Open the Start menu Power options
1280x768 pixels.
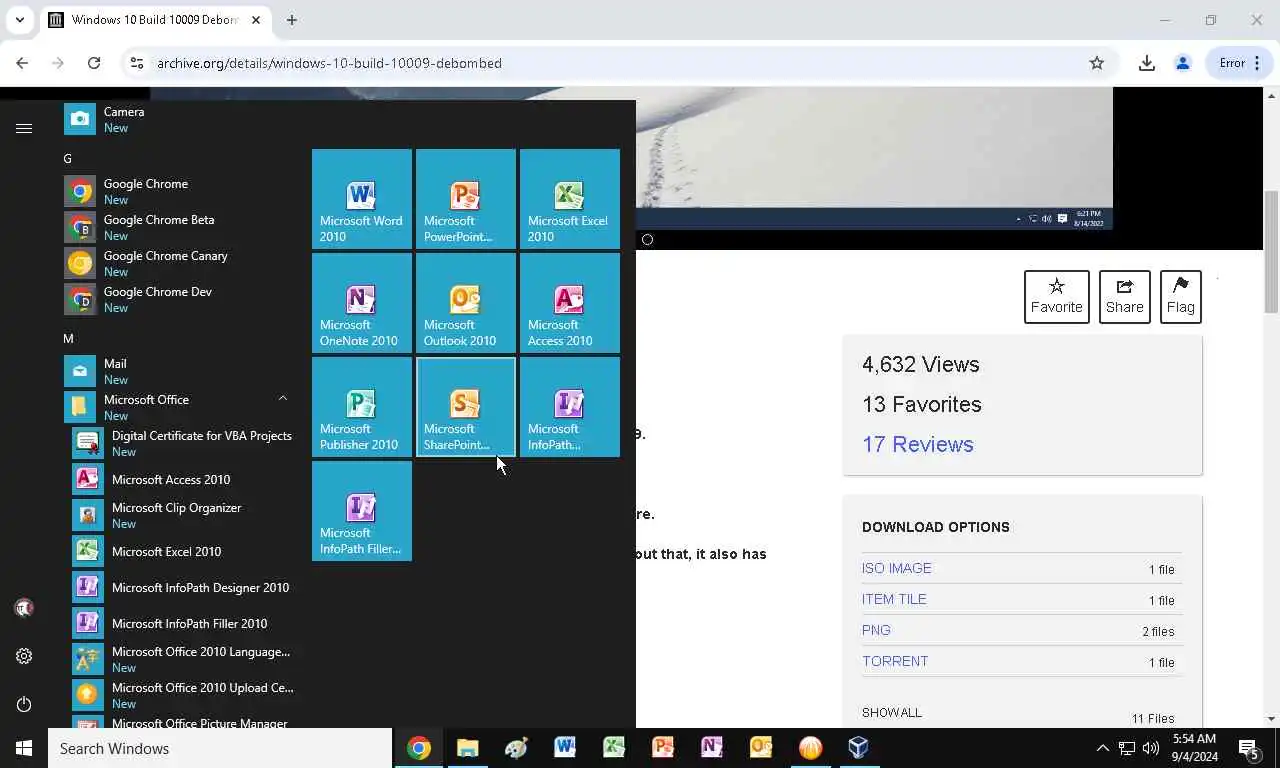coord(24,704)
